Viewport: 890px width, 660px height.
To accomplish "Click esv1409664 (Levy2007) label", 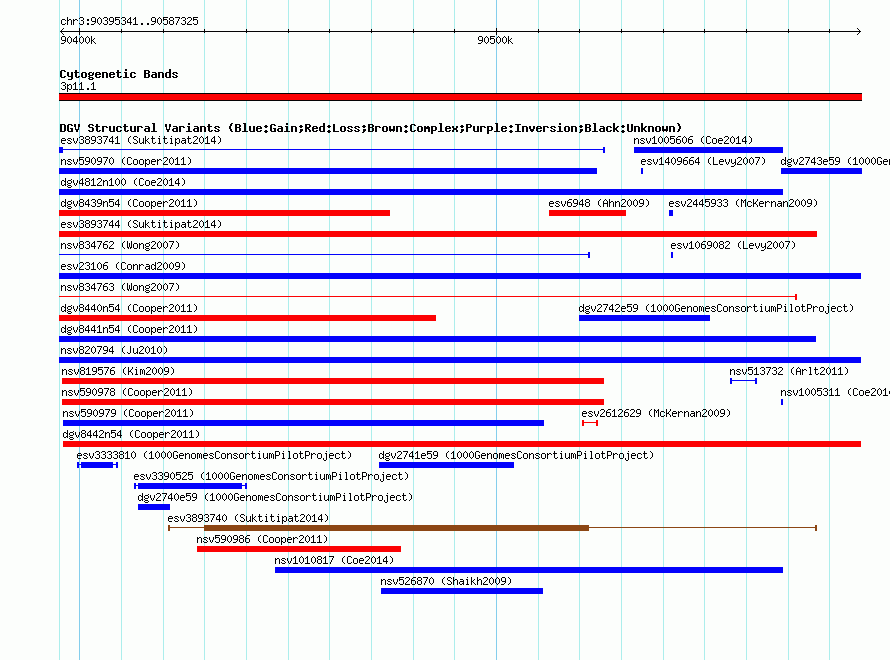I will (703, 161).
